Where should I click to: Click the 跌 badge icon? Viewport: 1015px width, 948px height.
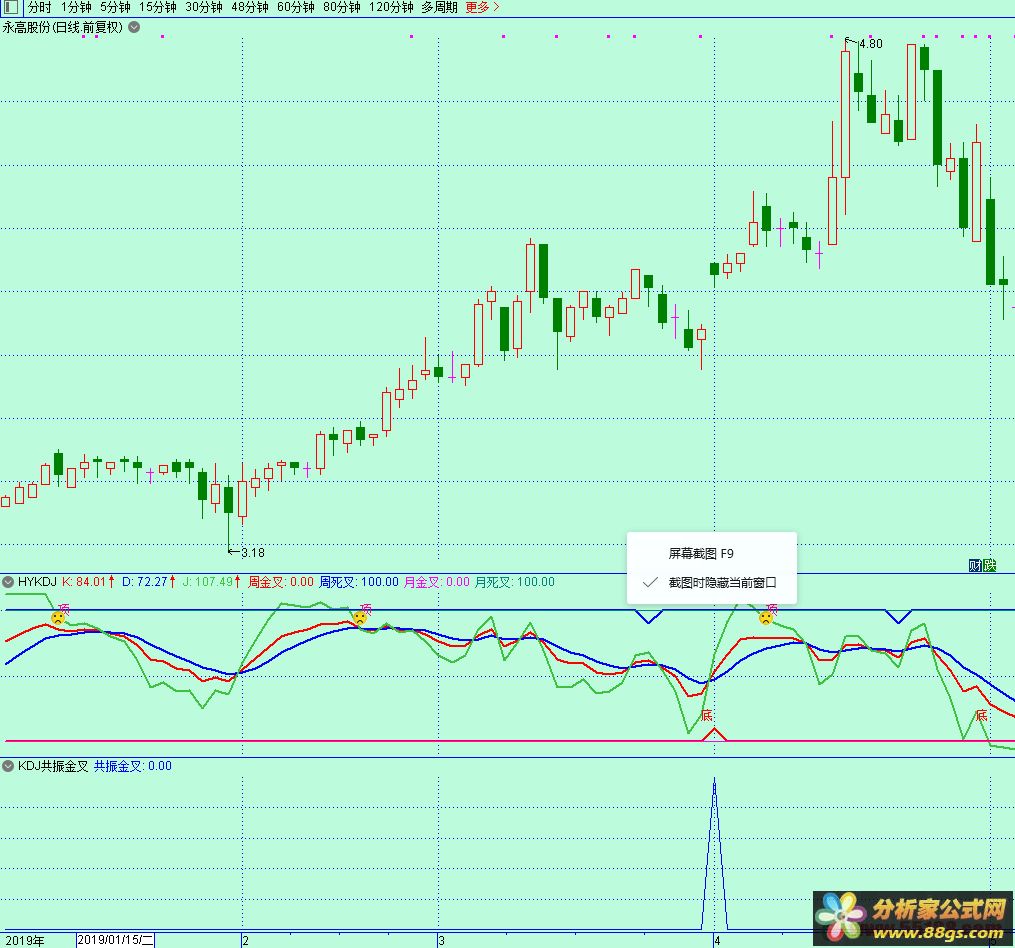point(989,565)
